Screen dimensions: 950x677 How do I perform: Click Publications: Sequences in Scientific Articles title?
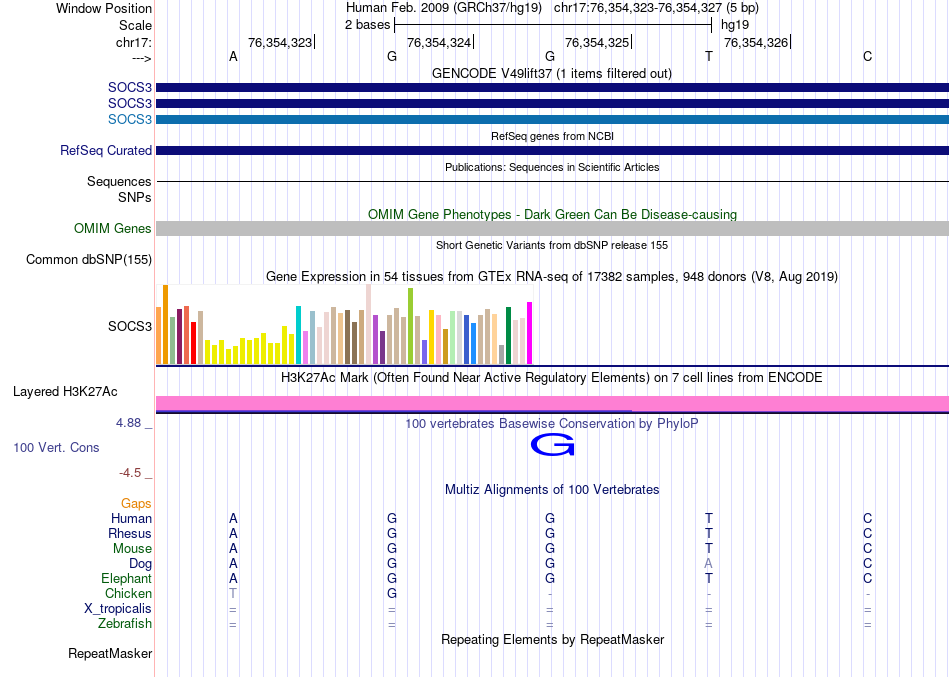(552, 167)
